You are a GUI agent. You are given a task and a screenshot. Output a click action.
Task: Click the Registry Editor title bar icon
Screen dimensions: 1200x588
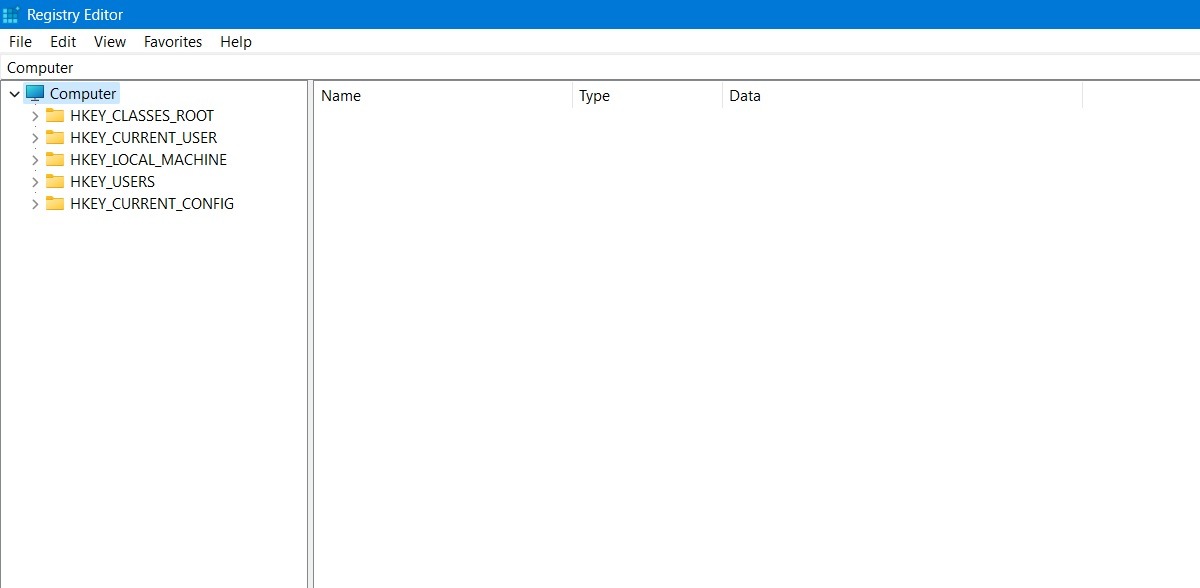click(x=12, y=14)
